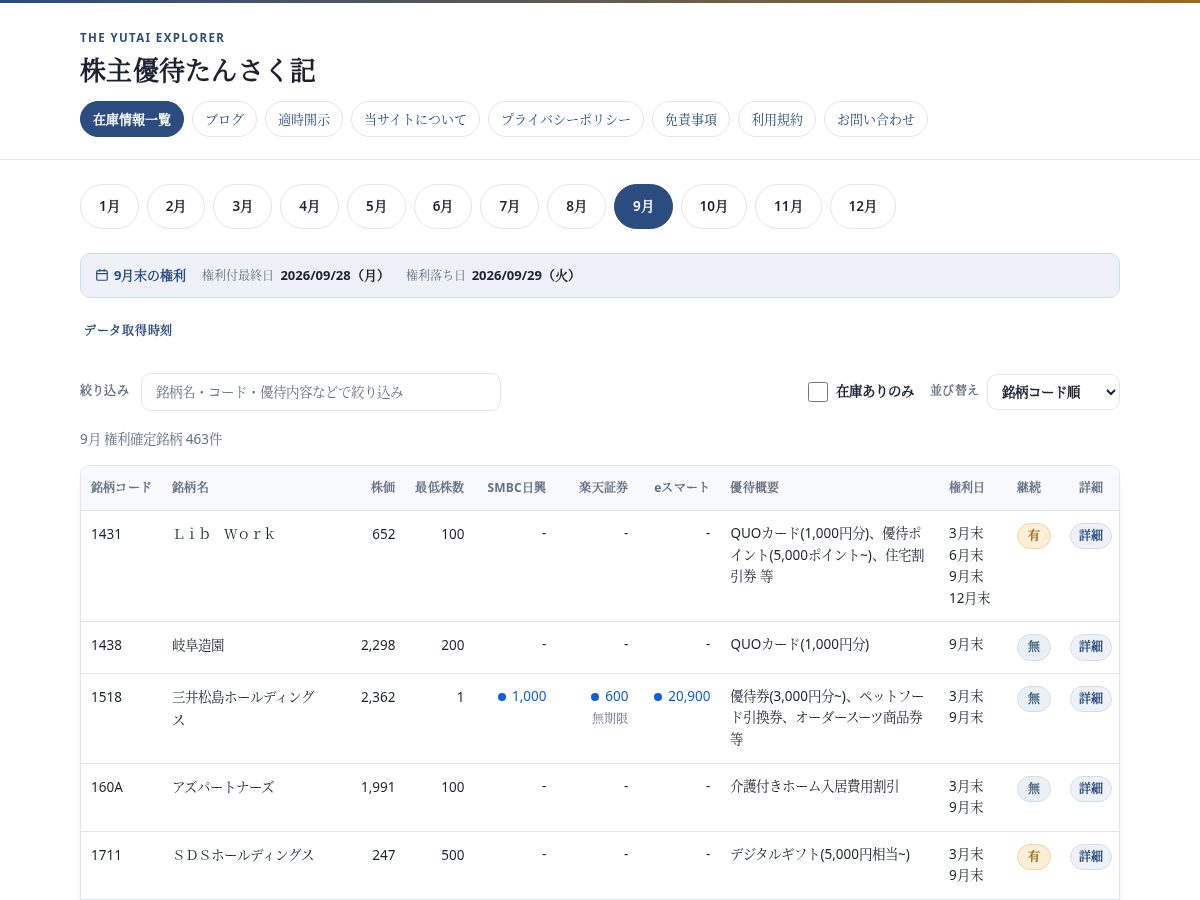The height and width of the screenshot is (900, 1200).
Task: Click the 銘柄コード column header
Action: point(121,488)
